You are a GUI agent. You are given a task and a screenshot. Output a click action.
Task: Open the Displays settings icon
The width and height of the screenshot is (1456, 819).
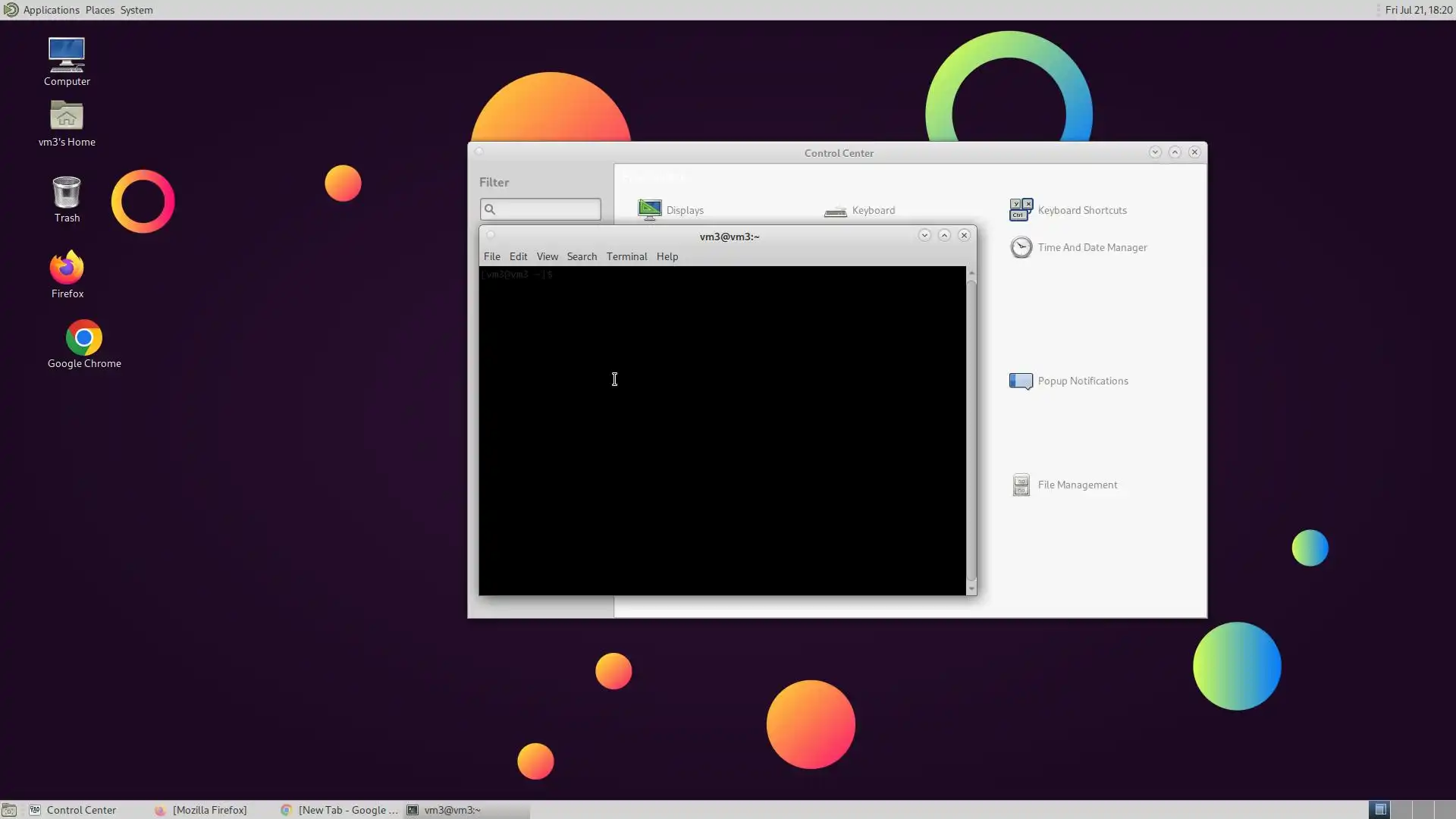(650, 209)
